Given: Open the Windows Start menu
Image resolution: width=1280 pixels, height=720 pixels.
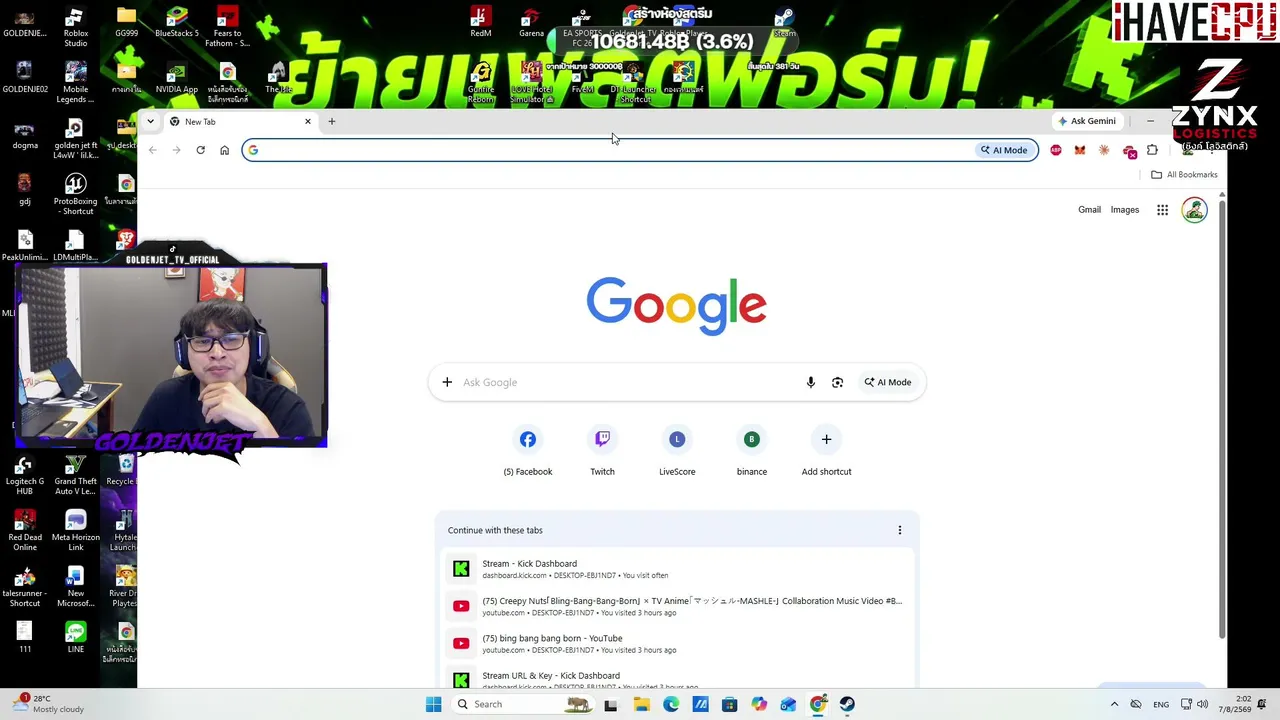Looking at the screenshot, I should coord(433,704).
